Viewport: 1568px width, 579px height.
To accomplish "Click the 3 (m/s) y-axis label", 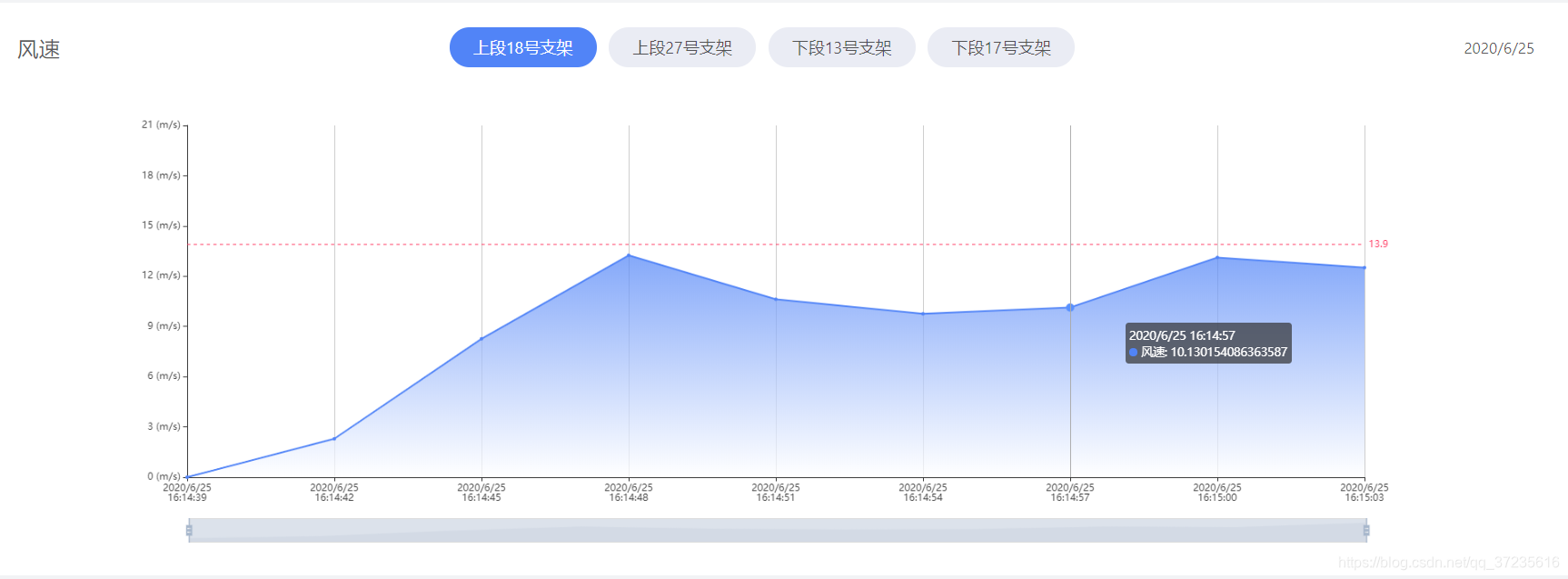I will (x=164, y=426).
